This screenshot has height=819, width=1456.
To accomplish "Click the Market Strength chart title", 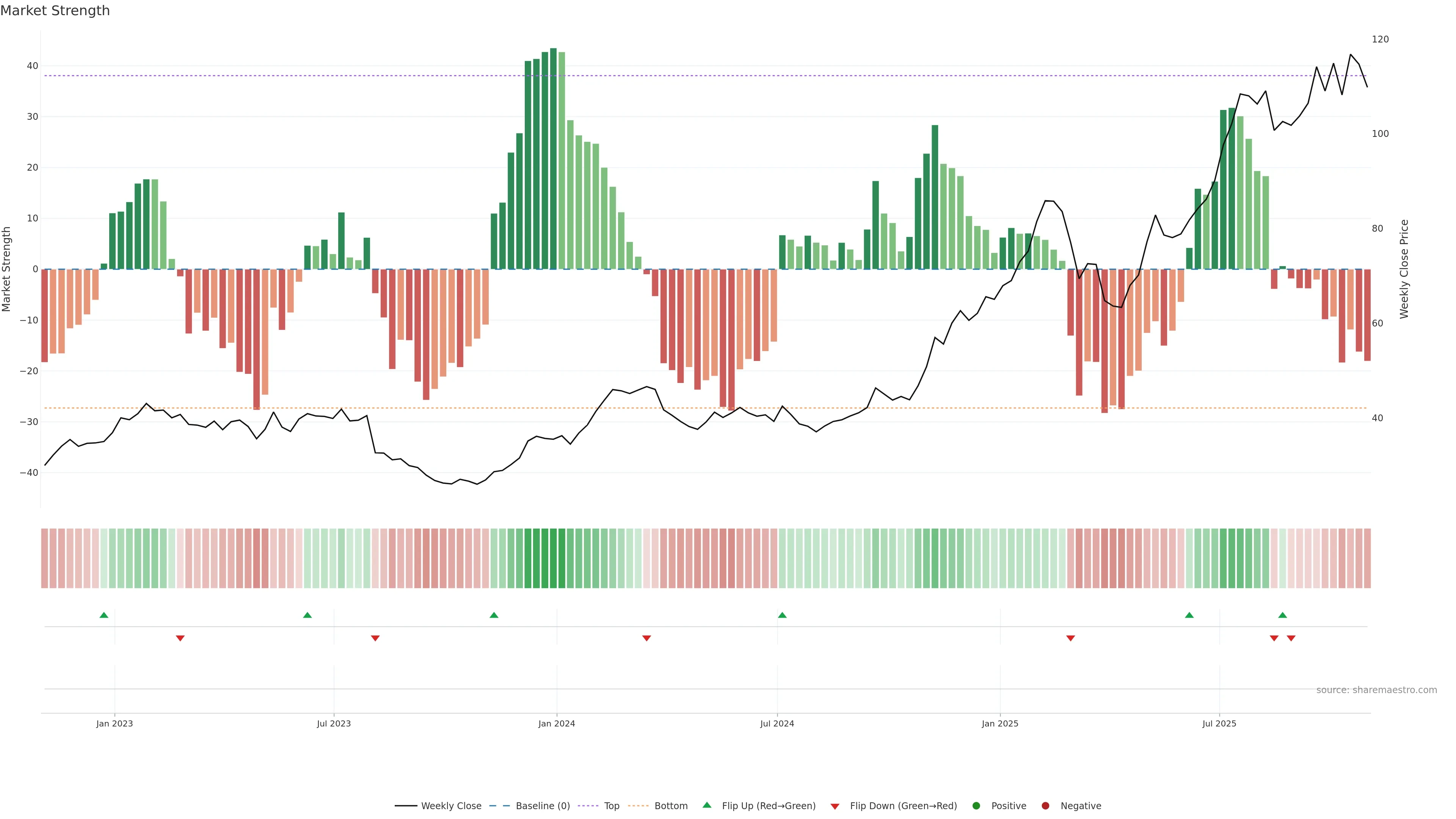I will point(55,11).
